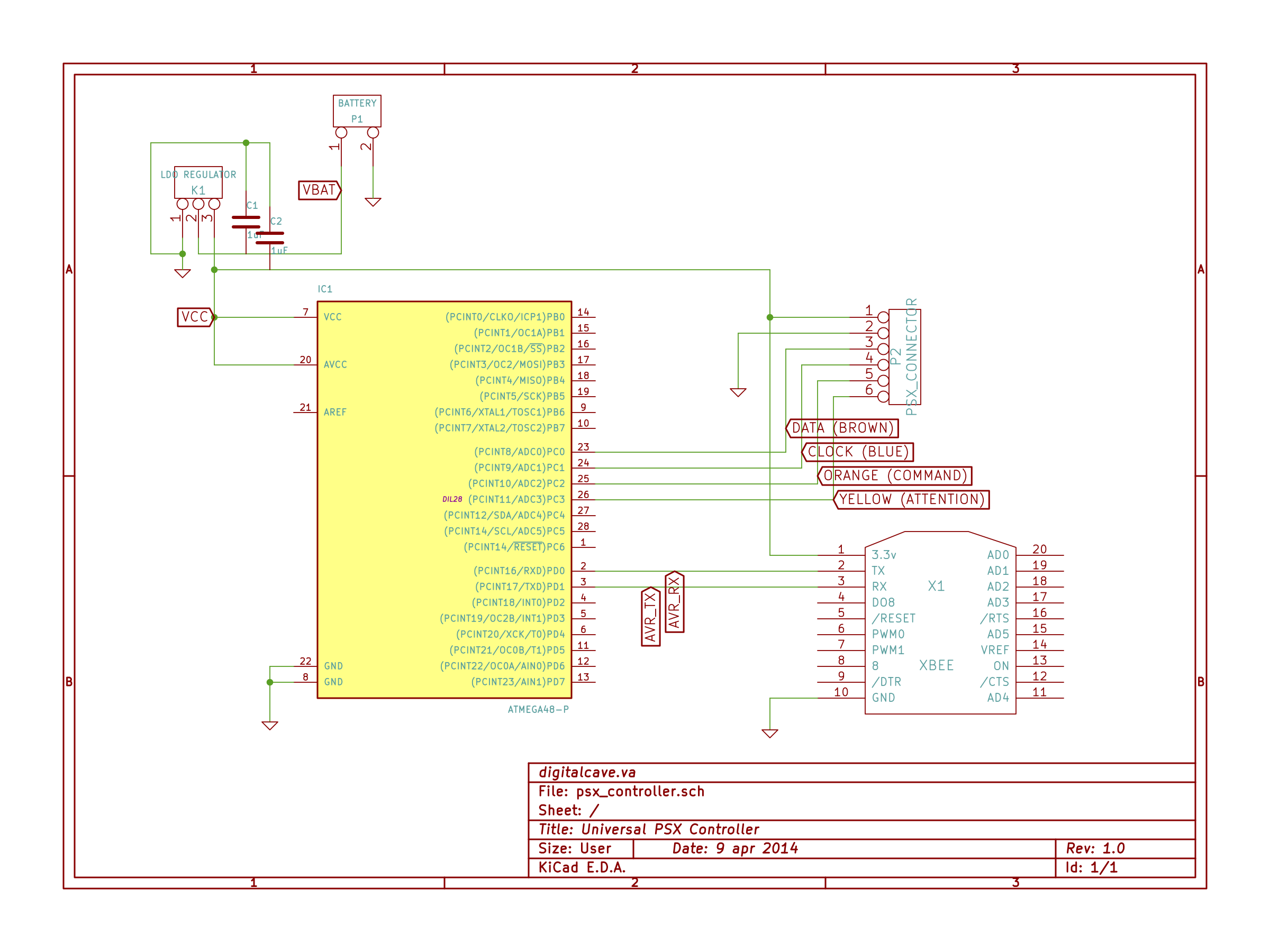1270x952 pixels.
Task: Select the Rev 1.0 title block field
Action: [x=1095, y=848]
